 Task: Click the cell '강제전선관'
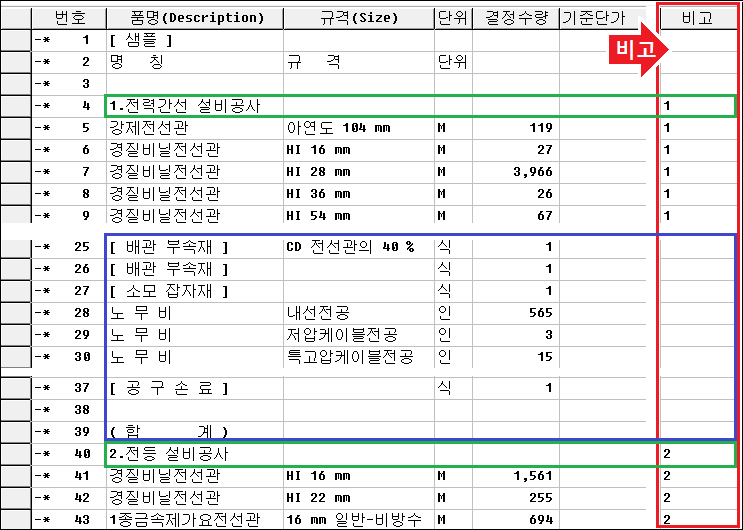195,128
